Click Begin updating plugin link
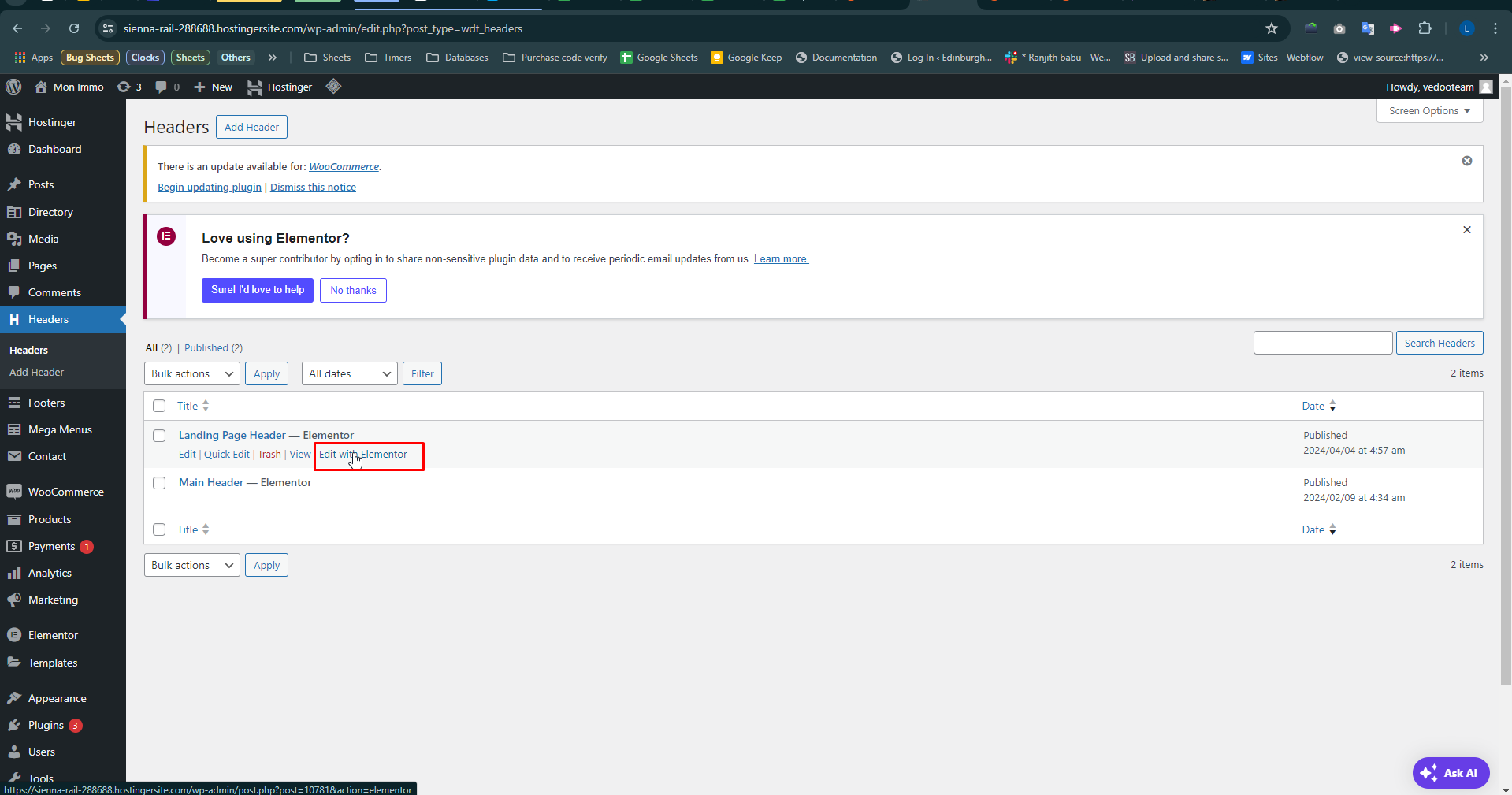Screen dimensions: 1512x795 210,187
